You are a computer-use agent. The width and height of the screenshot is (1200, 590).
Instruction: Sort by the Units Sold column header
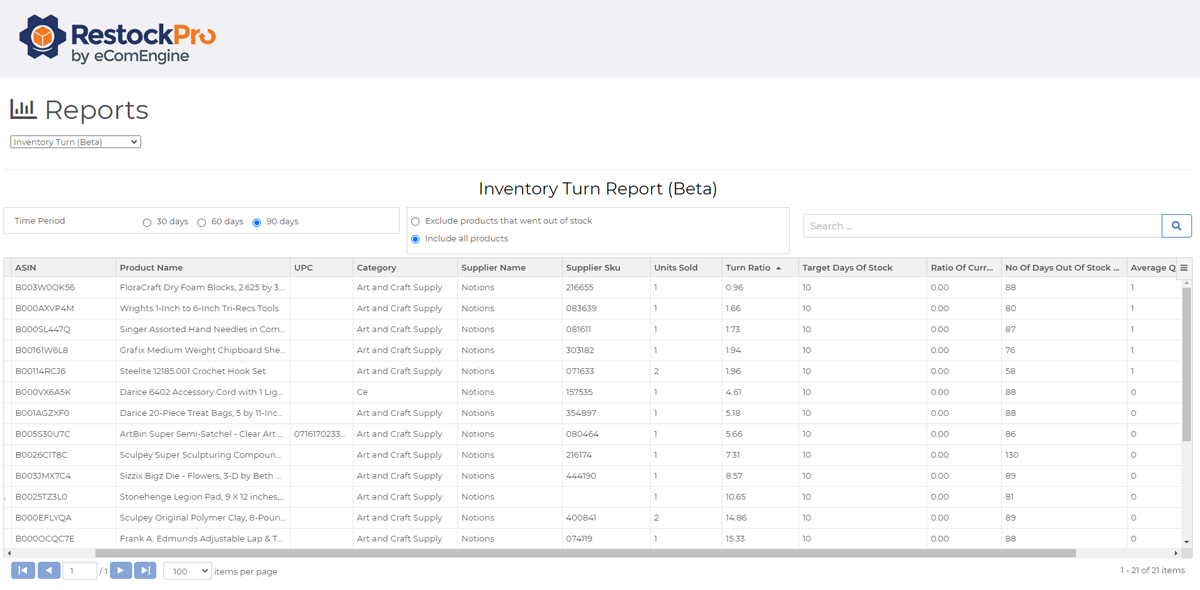click(x=675, y=268)
